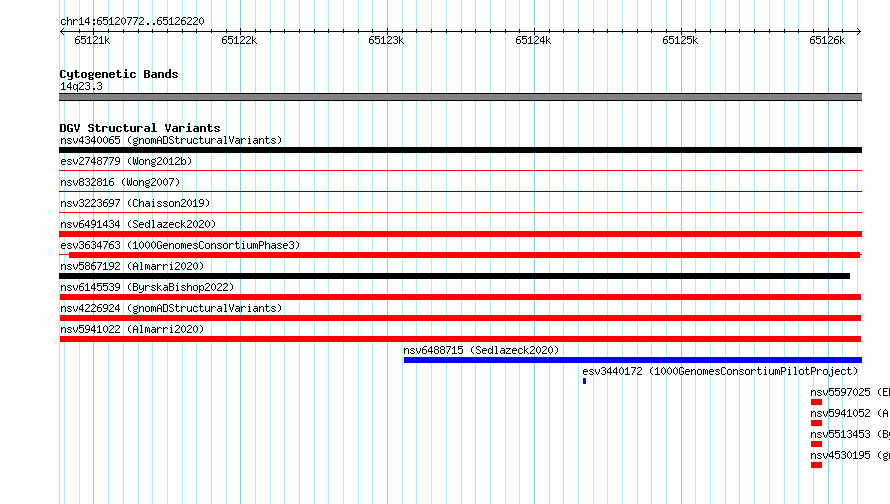
Task: Click the short red bar under nsv5597025
Action: tap(816, 402)
